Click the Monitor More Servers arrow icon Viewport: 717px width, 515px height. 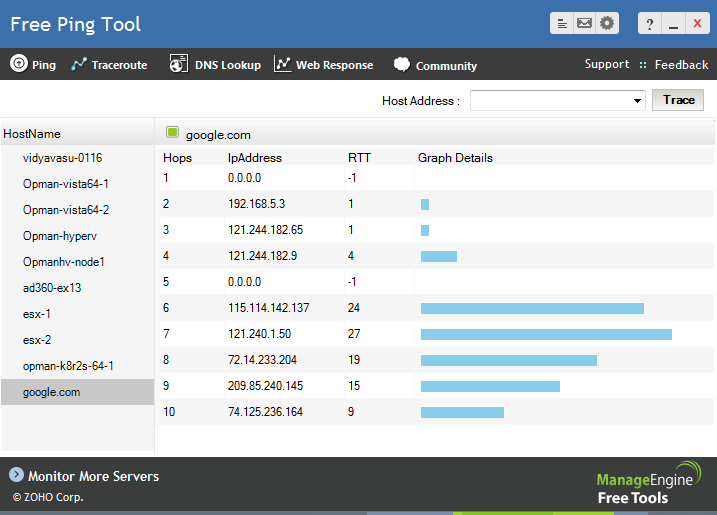(x=16, y=475)
